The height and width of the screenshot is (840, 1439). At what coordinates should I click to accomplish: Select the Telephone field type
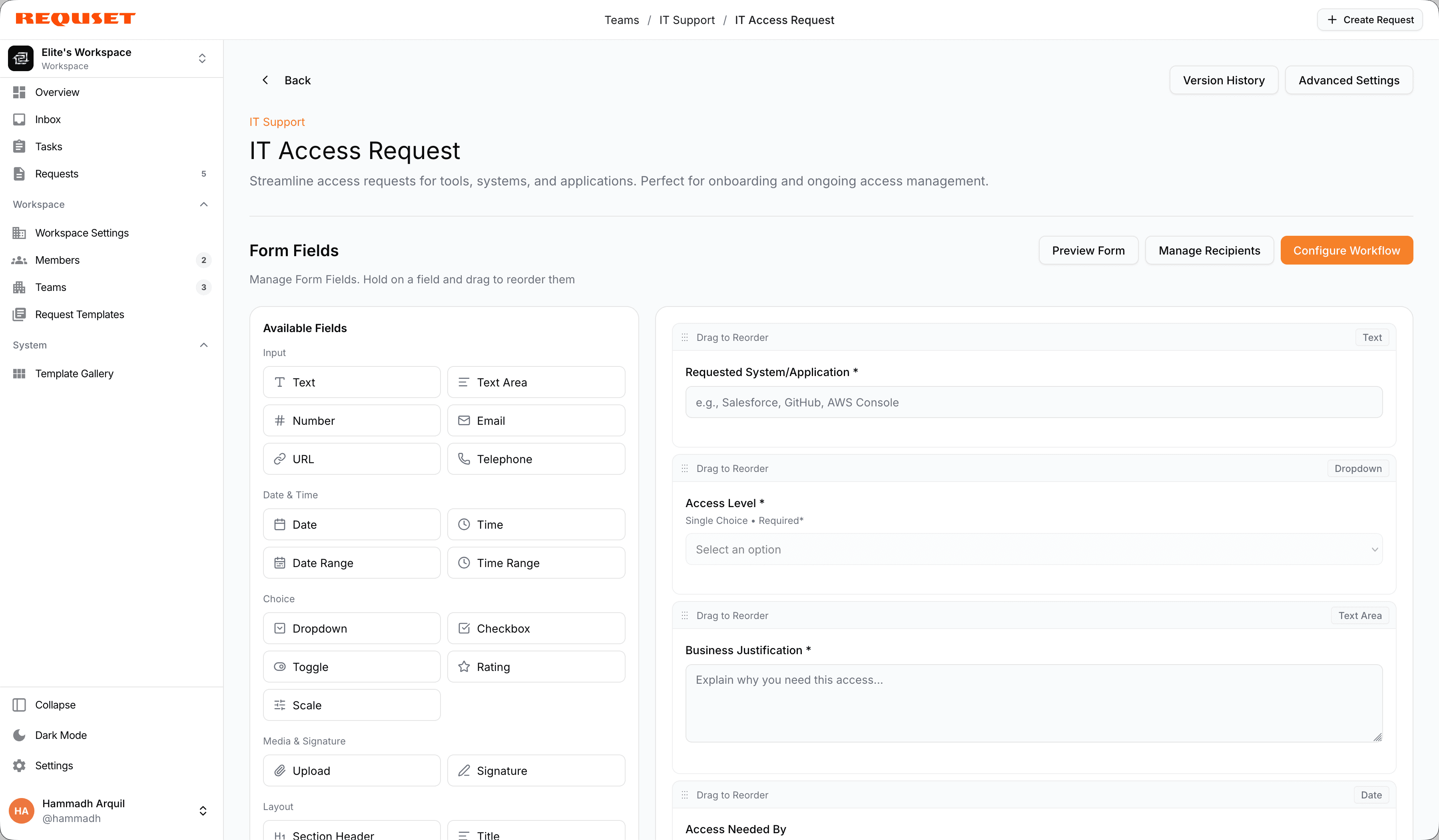click(x=536, y=458)
